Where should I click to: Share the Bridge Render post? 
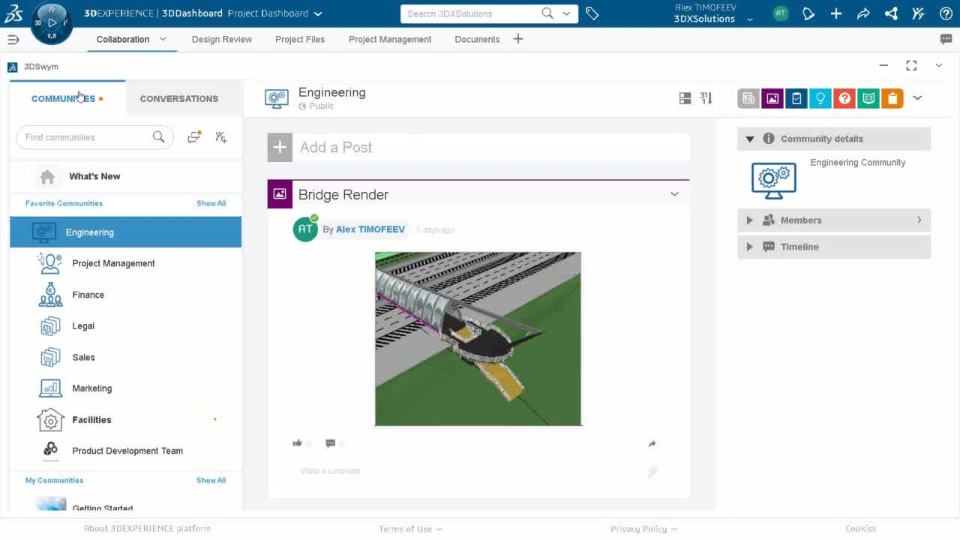(x=652, y=443)
